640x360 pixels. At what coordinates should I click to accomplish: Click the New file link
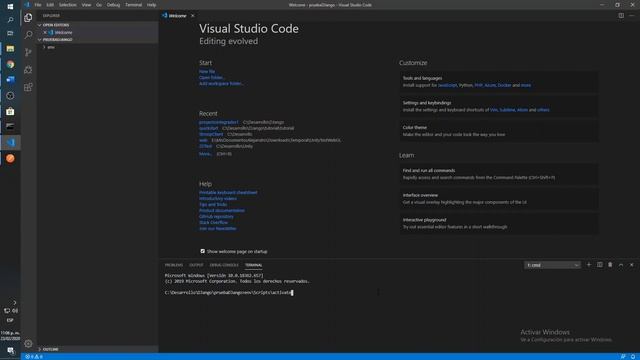point(207,71)
